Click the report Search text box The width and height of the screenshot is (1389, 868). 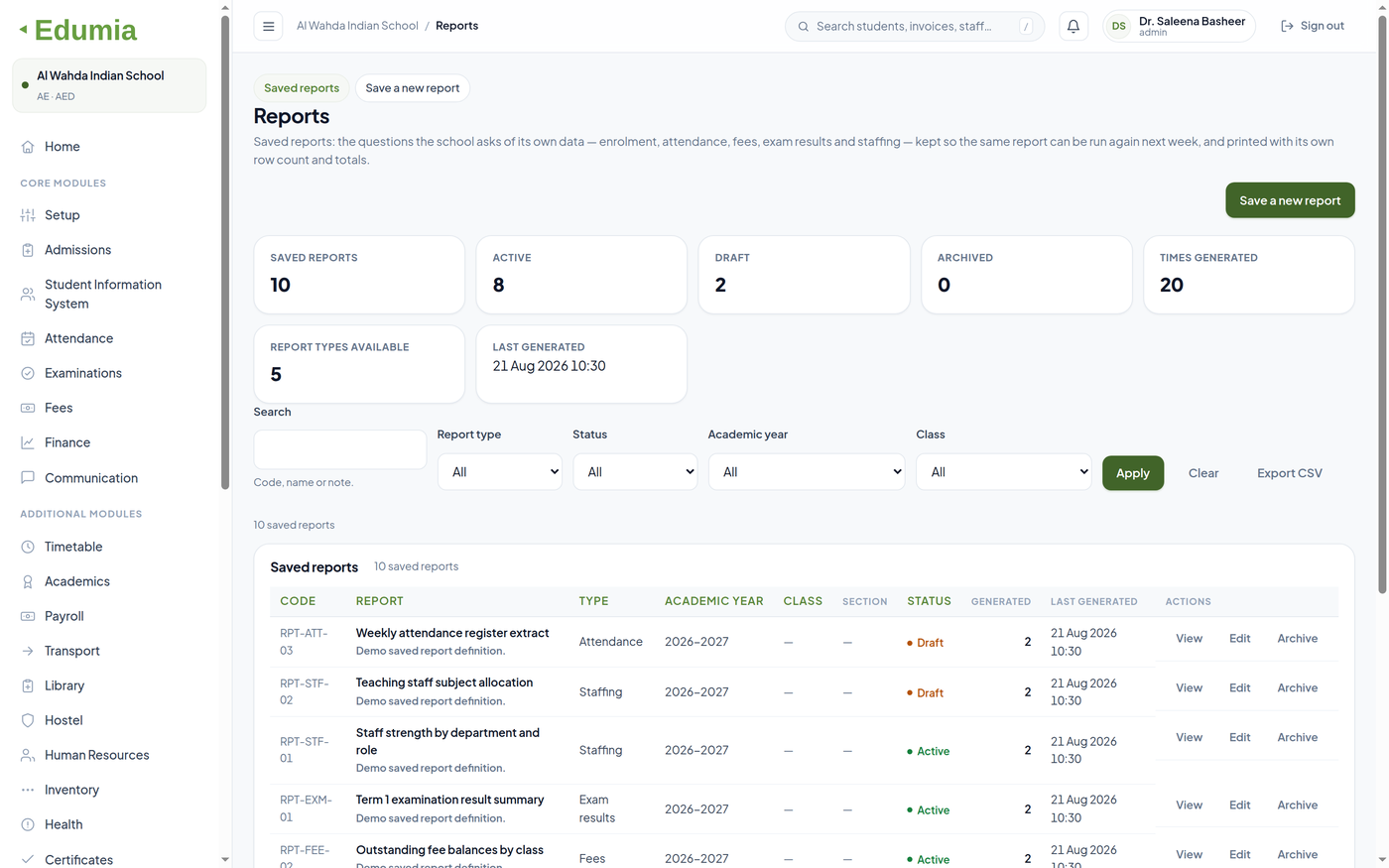[x=340, y=449]
